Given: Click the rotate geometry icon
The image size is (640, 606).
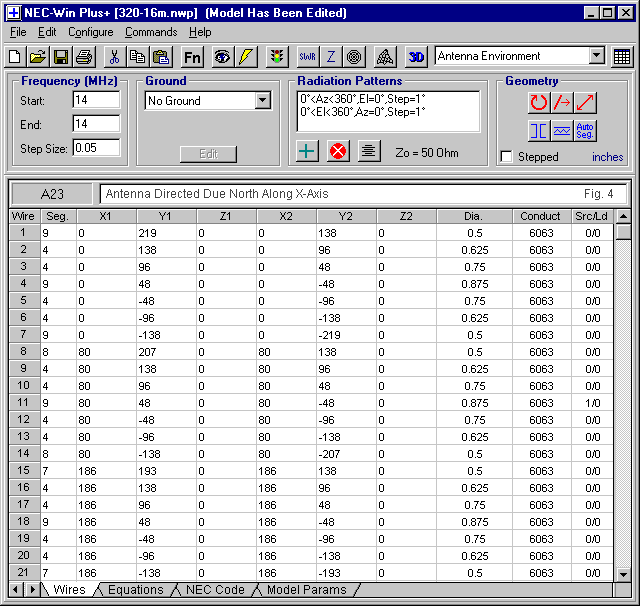Looking at the screenshot, I should coord(539,102).
